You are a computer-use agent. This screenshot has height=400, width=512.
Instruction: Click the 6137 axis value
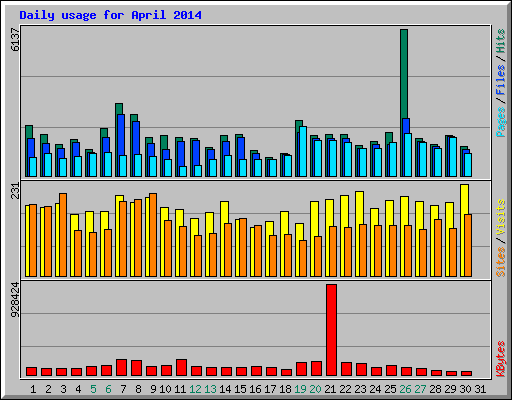point(15,40)
